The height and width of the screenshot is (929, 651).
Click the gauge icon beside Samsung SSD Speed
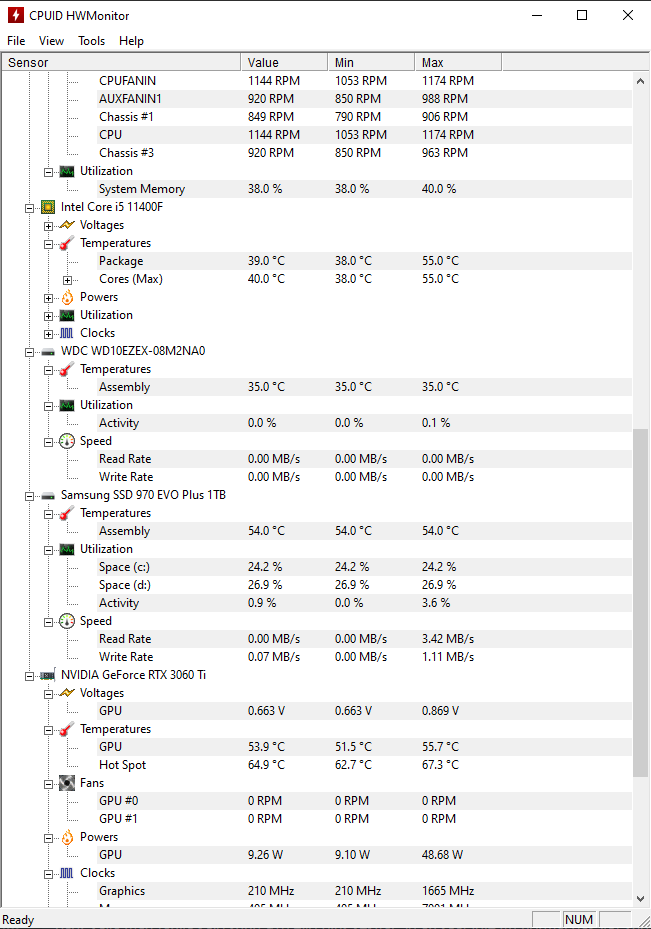[x=67, y=621]
